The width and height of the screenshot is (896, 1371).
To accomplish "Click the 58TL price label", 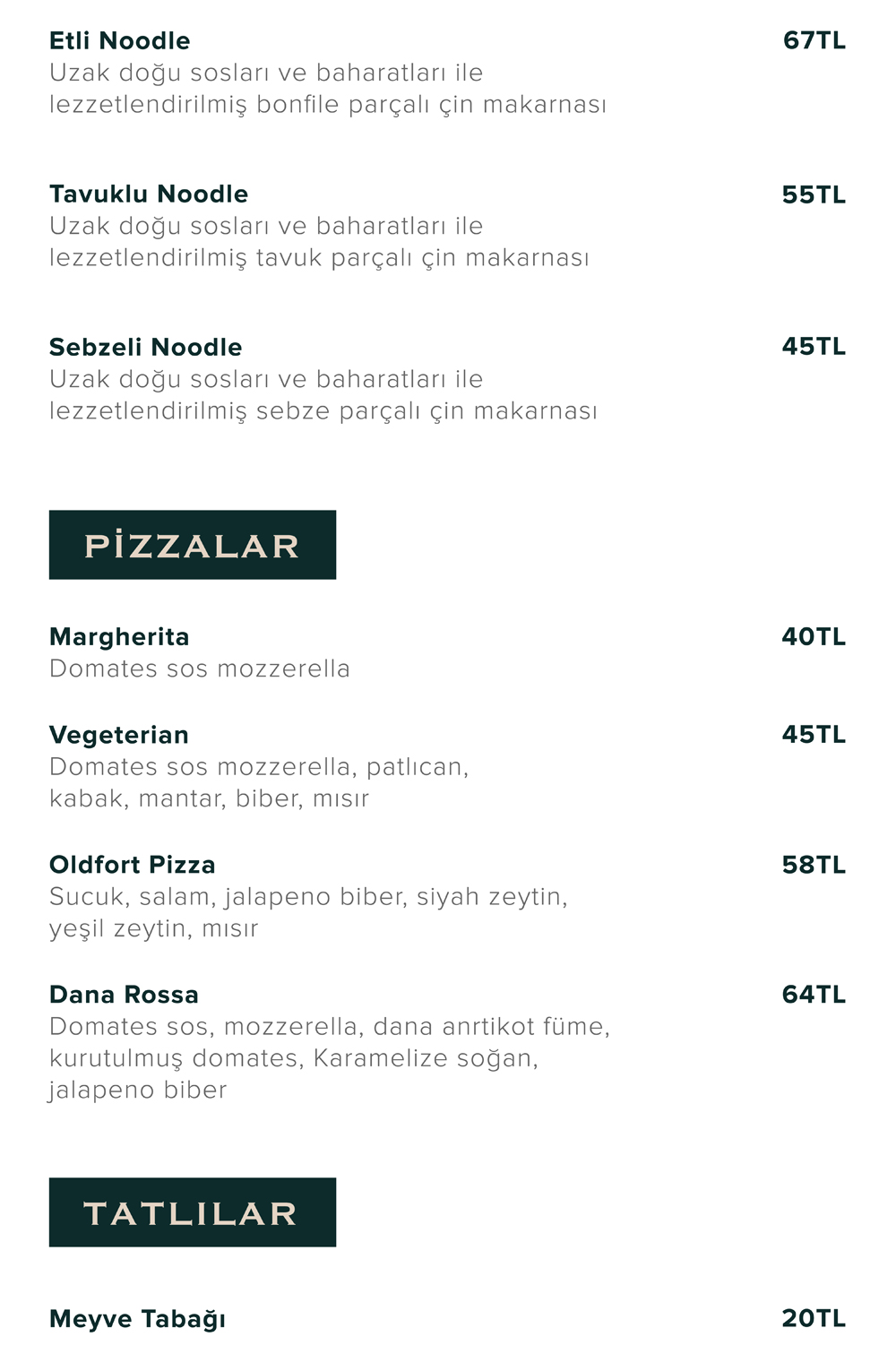I will [x=814, y=866].
